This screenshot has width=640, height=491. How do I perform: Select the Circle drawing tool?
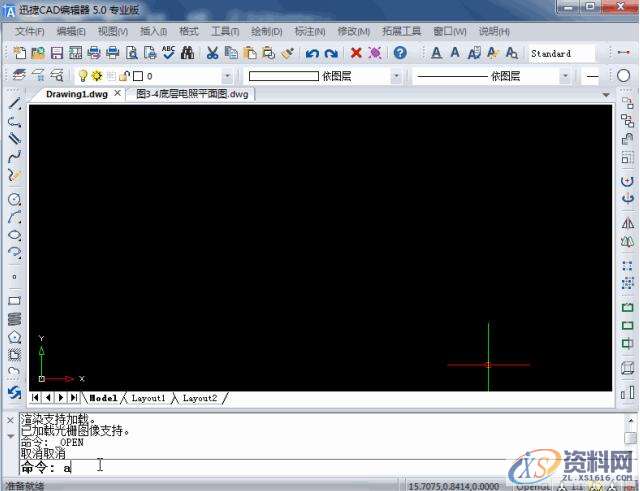[14, 199]
